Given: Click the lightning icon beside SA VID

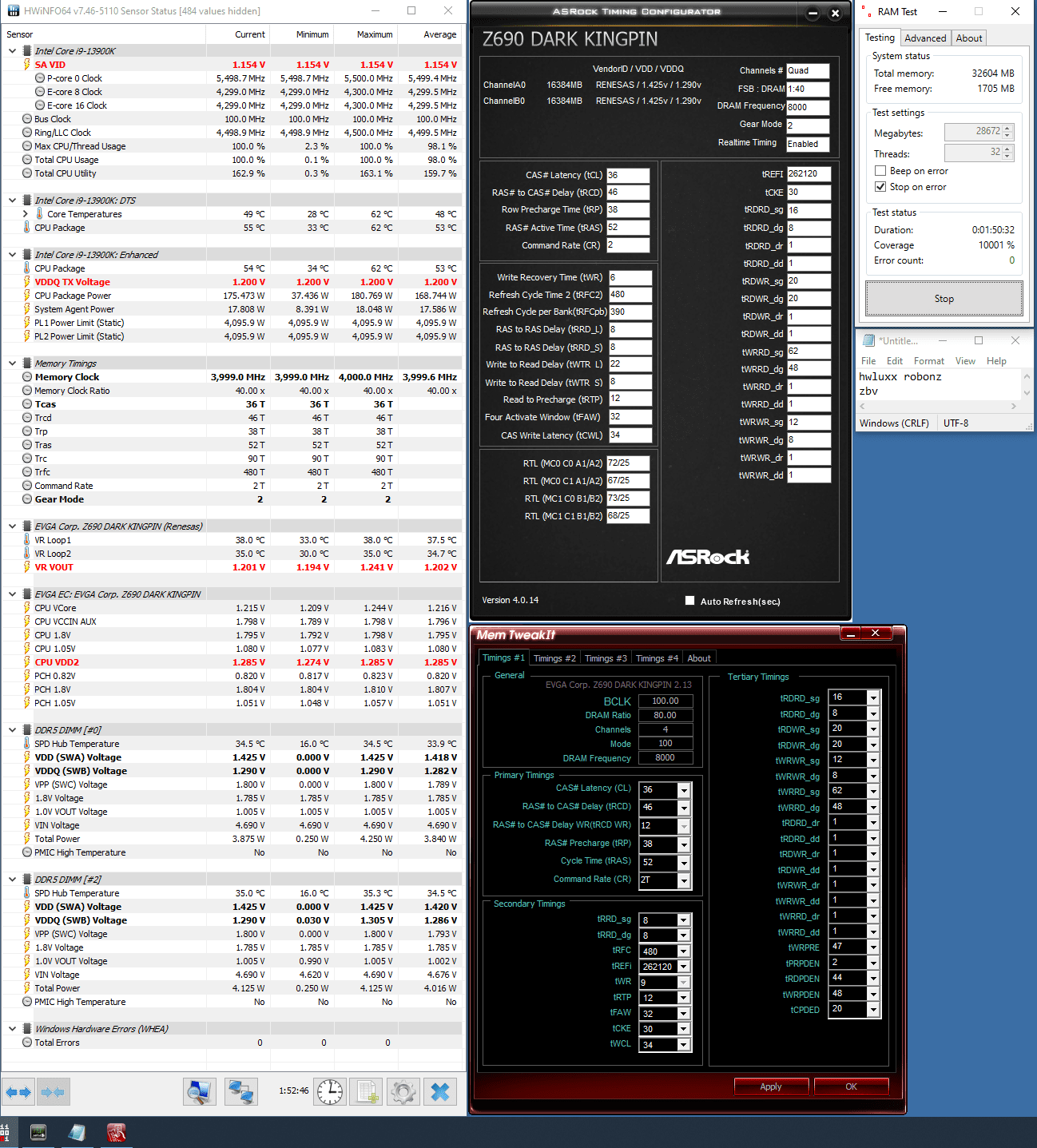Looking at the screenshot, I should click(x=26, y=65).
